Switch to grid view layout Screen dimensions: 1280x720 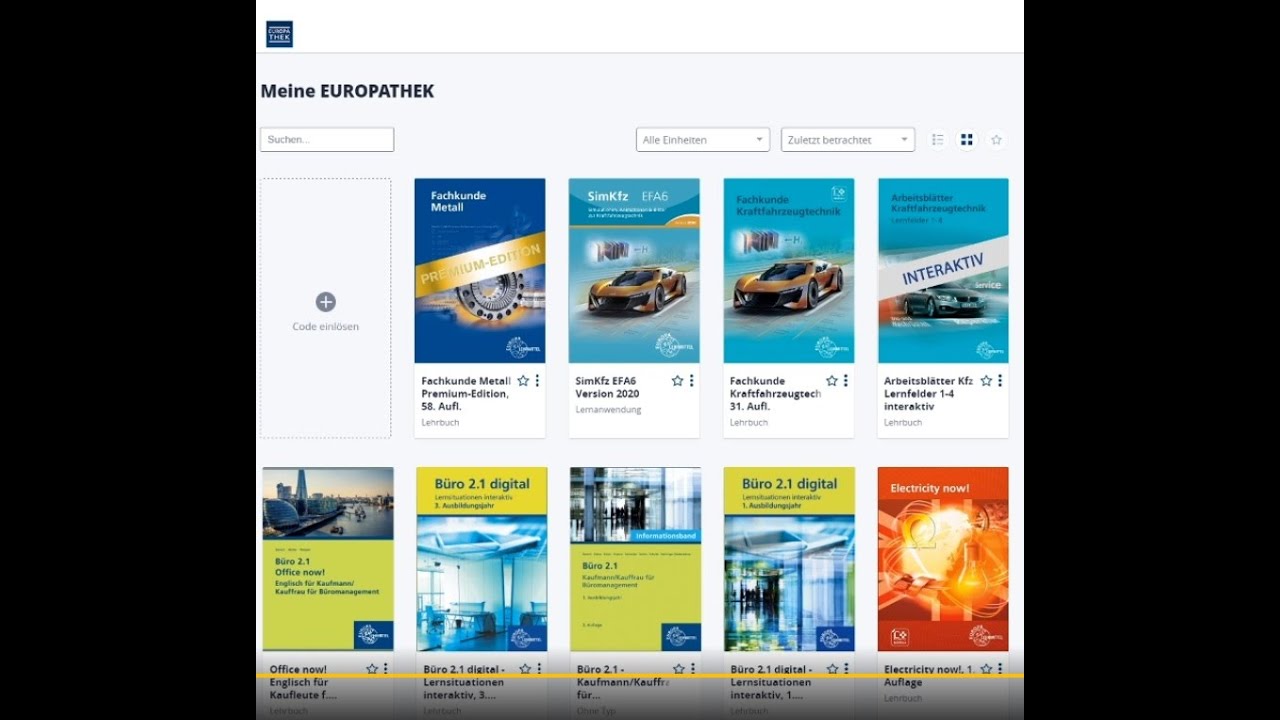(x=967, y=140)
